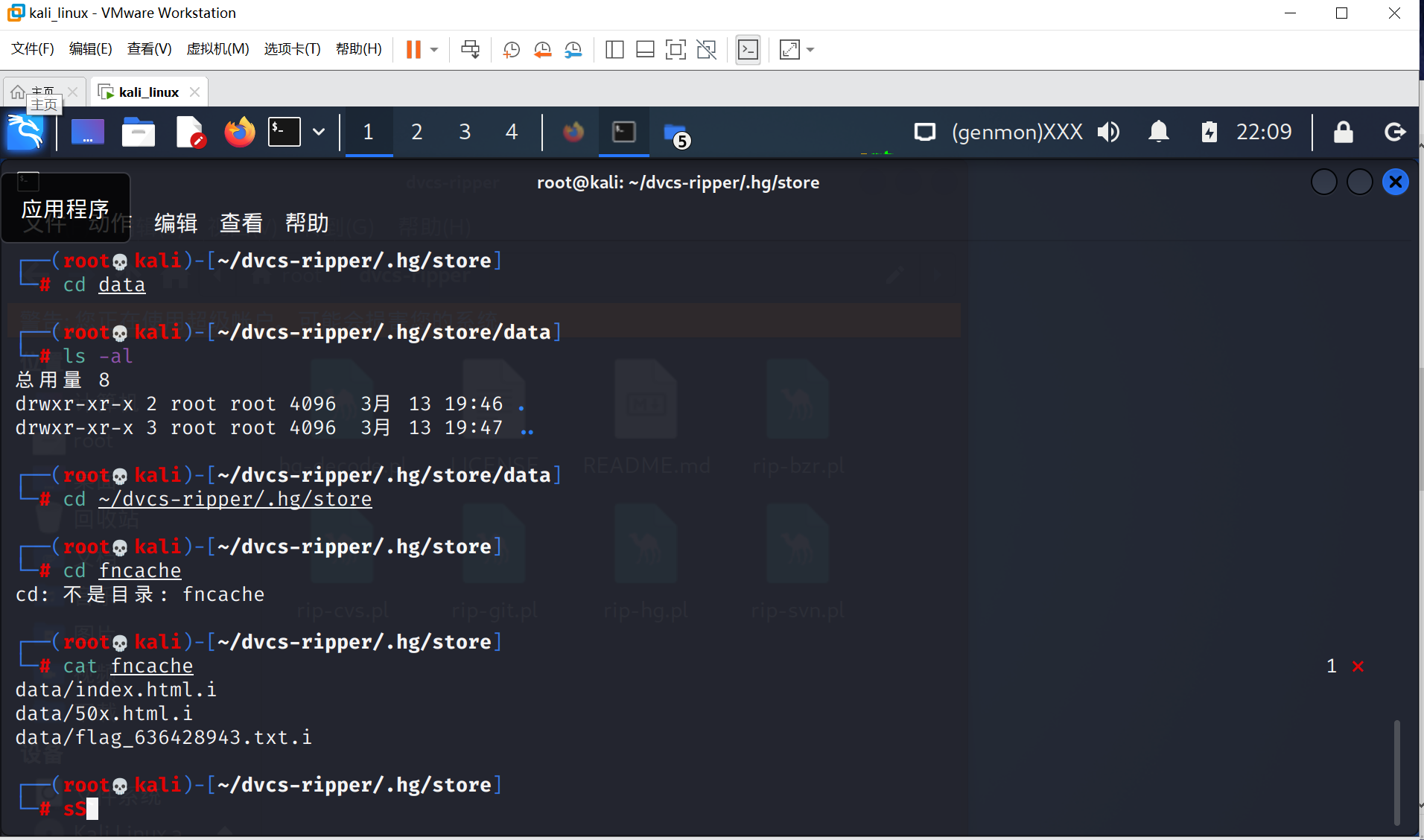Open the VMware 选项卡(T) menu
This screenshot has height=840, width=1424.
[x=293, y=49]
